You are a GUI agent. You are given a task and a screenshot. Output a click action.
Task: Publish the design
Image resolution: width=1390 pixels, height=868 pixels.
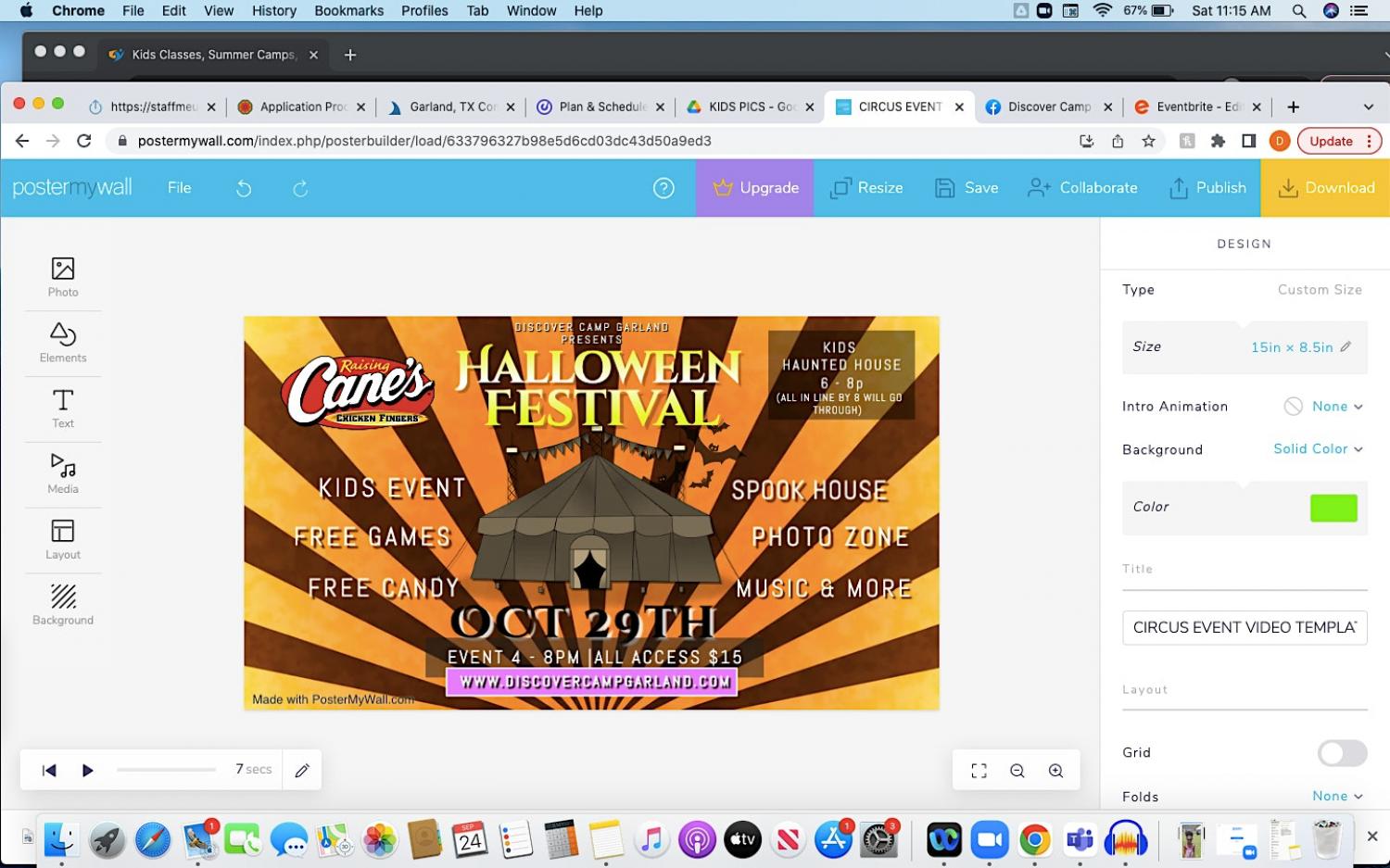click(x=1207, y=188)
